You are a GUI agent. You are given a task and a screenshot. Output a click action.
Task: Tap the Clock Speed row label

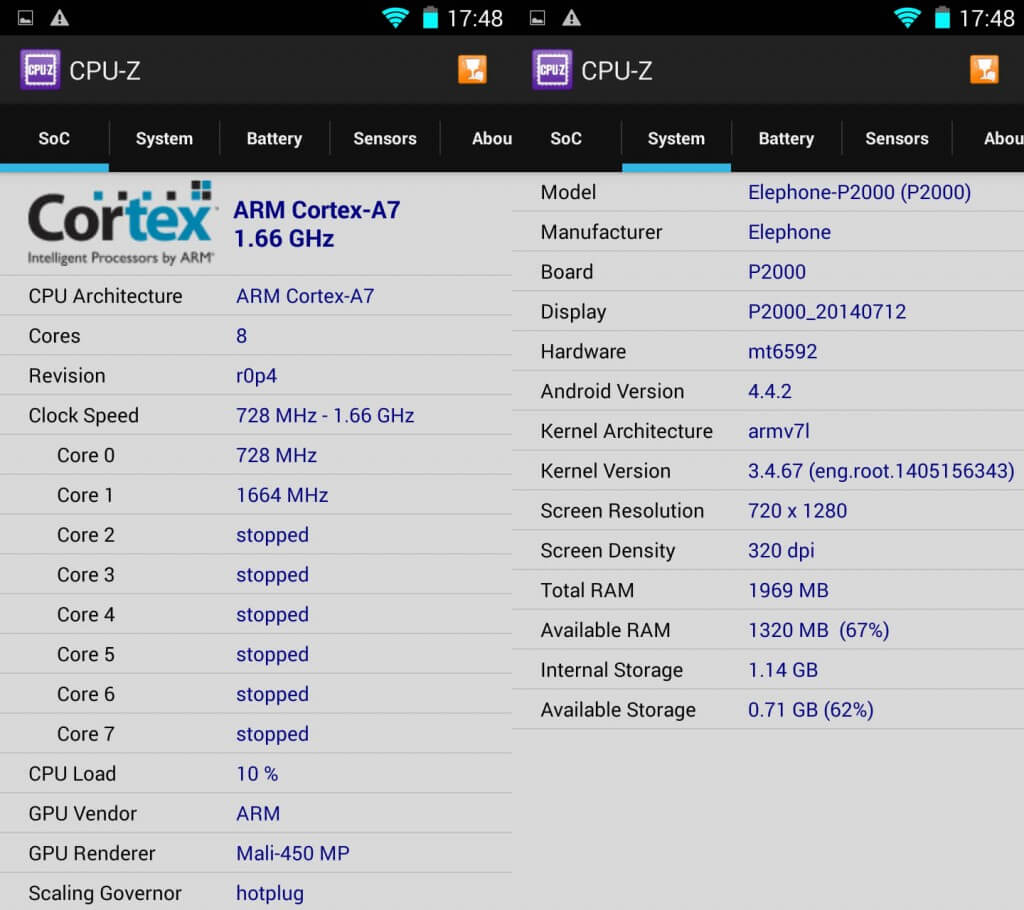(x=84, y=415)
